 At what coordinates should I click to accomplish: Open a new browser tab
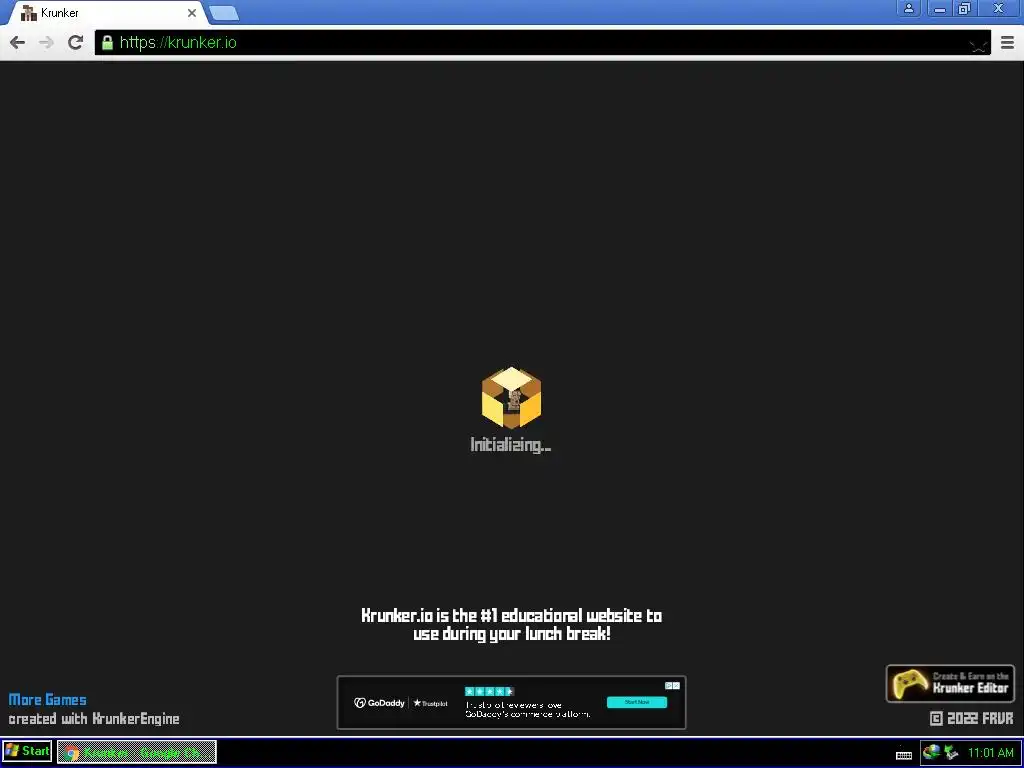223,13
